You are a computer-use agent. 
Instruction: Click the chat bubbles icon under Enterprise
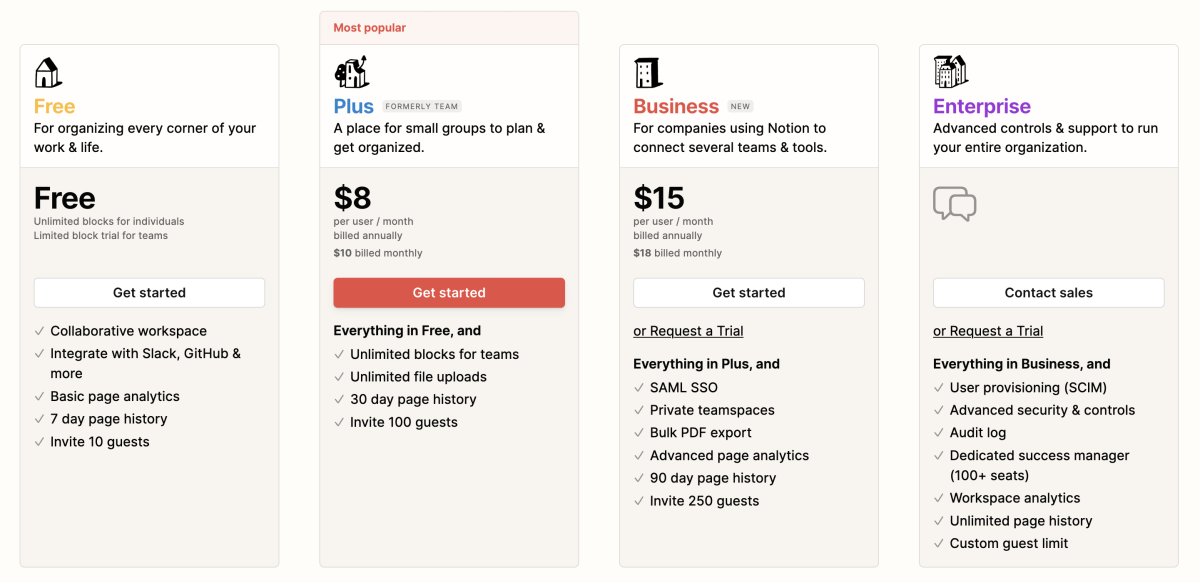(955, 203)
